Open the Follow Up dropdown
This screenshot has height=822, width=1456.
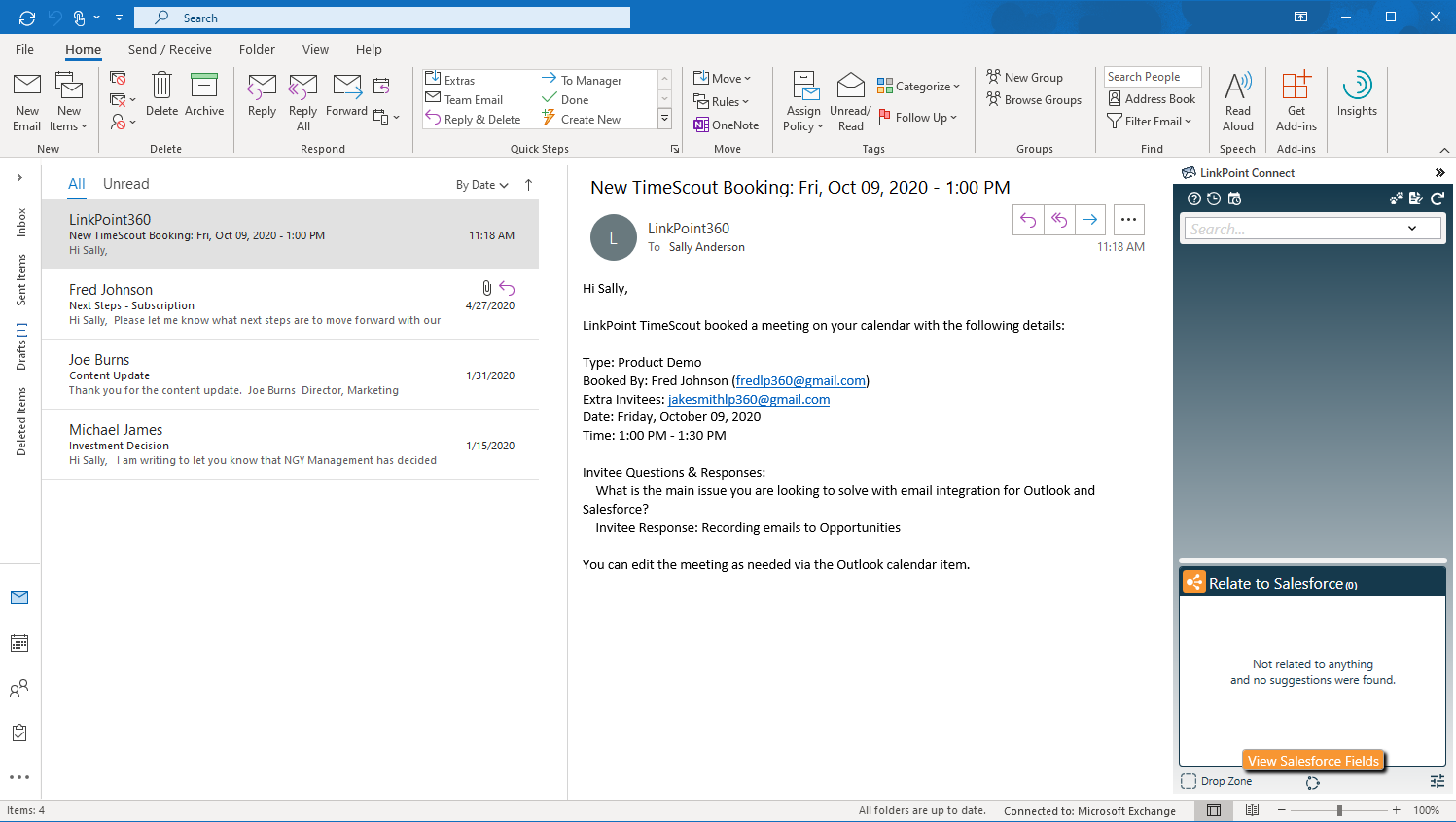point(917,117)
